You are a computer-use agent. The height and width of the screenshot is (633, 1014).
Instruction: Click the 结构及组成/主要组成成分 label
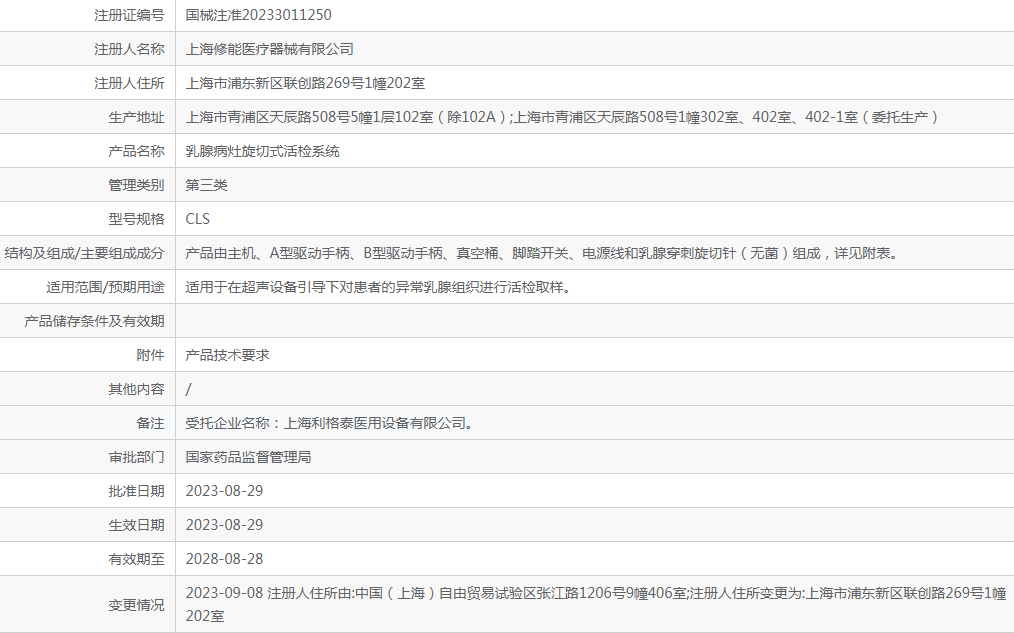[84, 253]
